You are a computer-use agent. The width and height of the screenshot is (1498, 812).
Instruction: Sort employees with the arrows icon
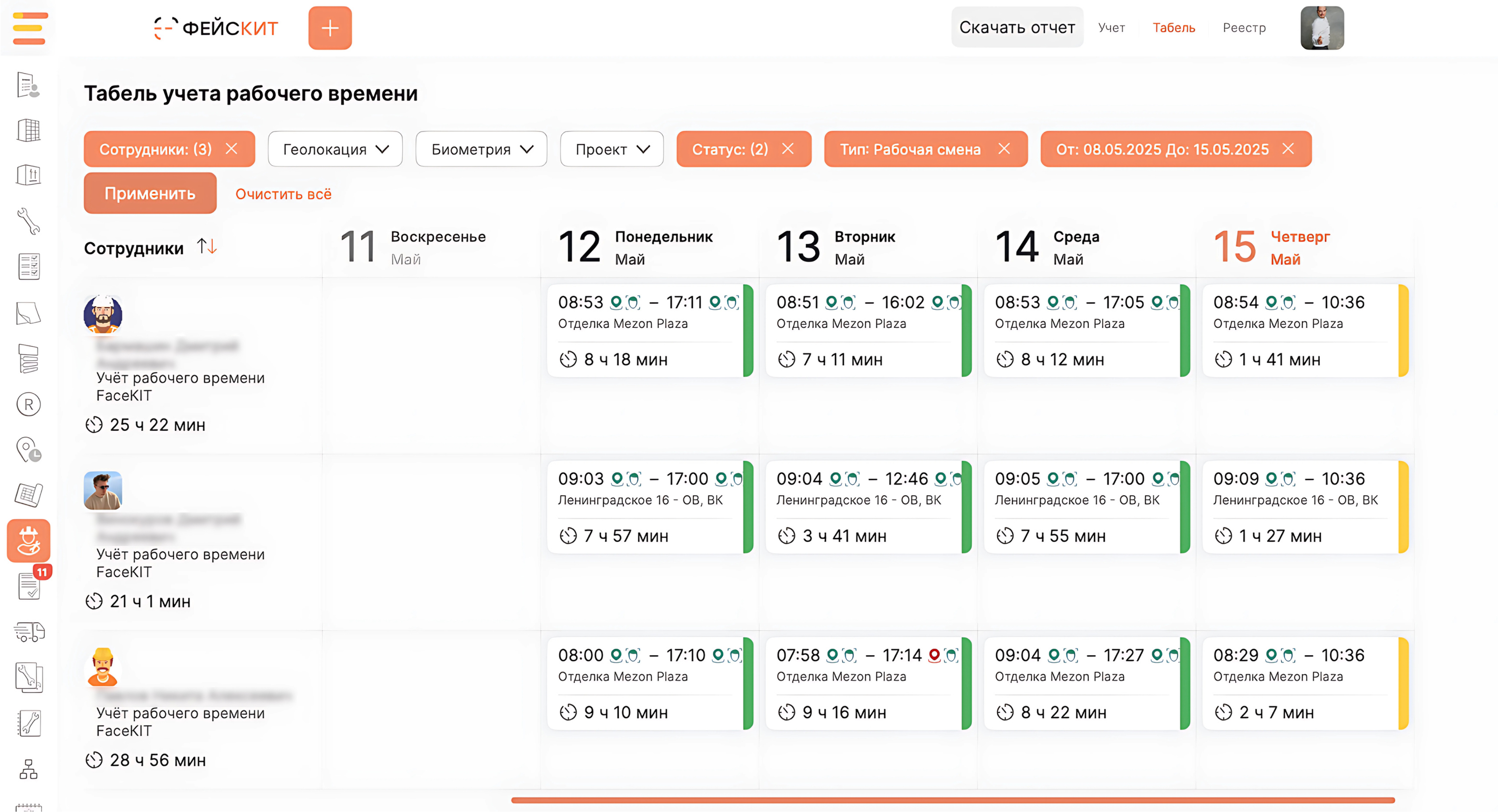click(207, 246)
